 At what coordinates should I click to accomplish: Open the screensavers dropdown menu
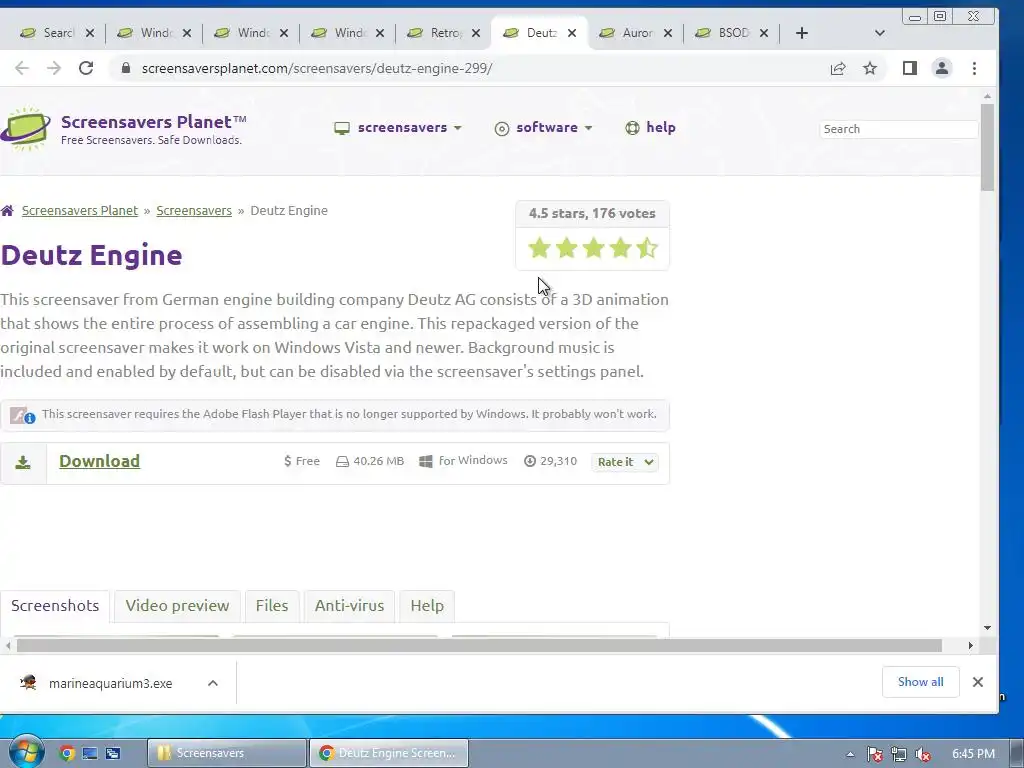coord(398,128)
